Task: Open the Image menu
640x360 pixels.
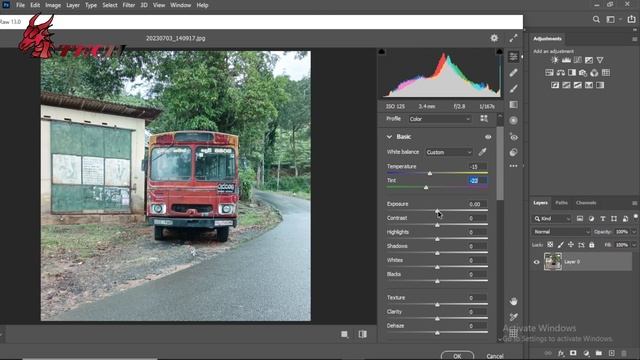Action: tap(53, 5)
